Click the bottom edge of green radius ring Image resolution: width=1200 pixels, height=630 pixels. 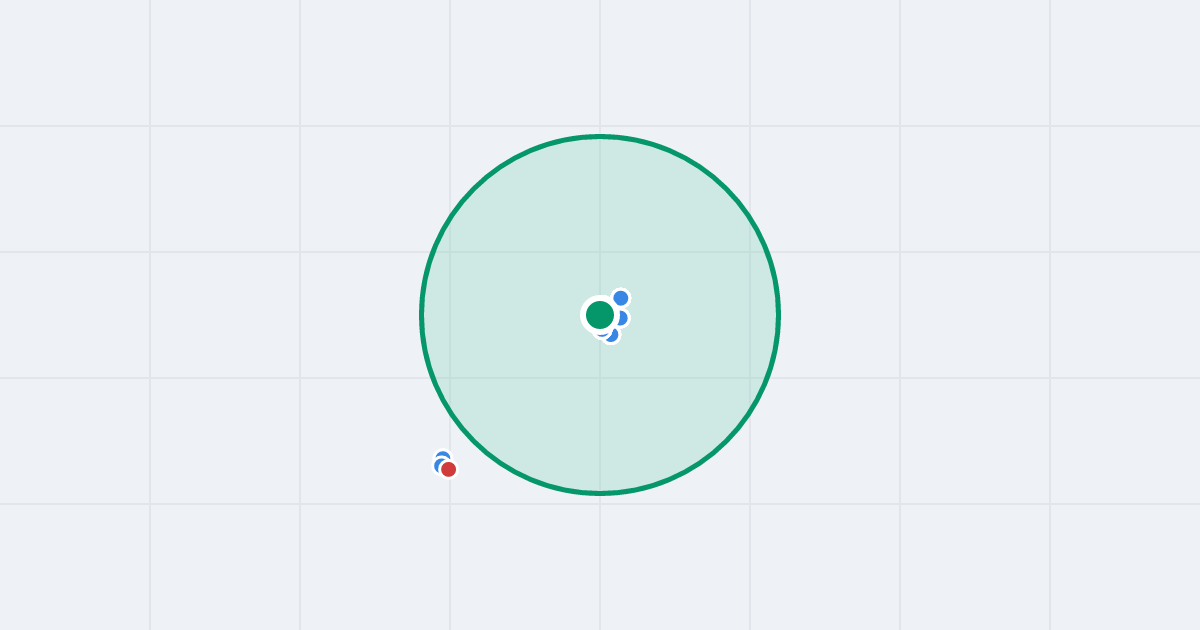600,493
